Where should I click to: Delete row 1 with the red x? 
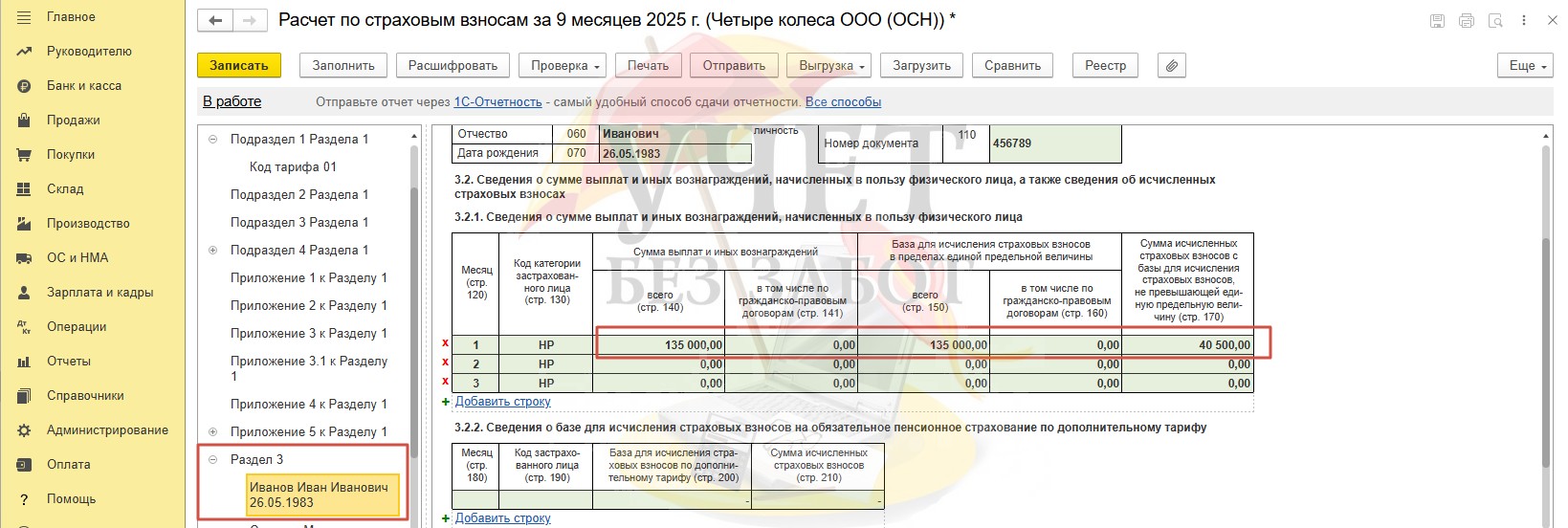click(x=445, y=344)
